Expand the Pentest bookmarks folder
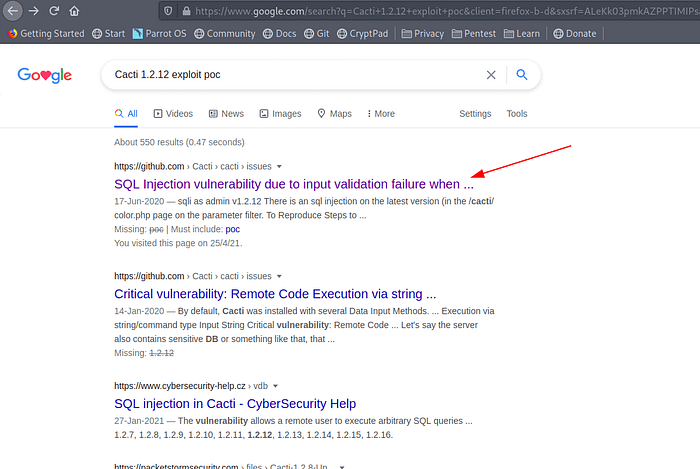Image resolution: width=700 pixels, height=469 pixels. pyautogui.click(x=474, y=33)
